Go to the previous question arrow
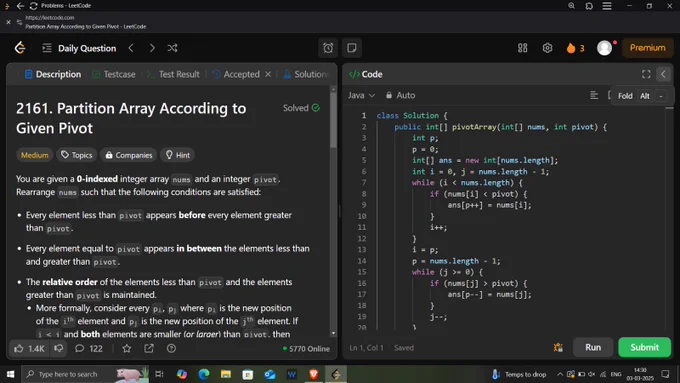Viewport: 680px width, 383px height. coord(131,48)
